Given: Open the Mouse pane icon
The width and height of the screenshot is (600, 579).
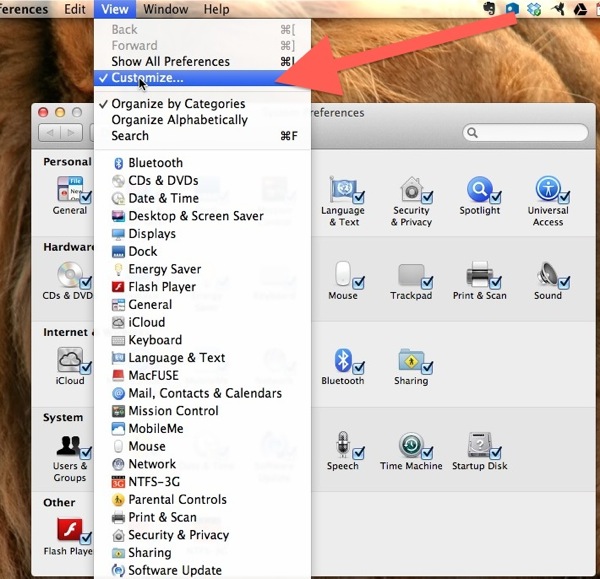Looking at the screenshot, I should 342,274.
